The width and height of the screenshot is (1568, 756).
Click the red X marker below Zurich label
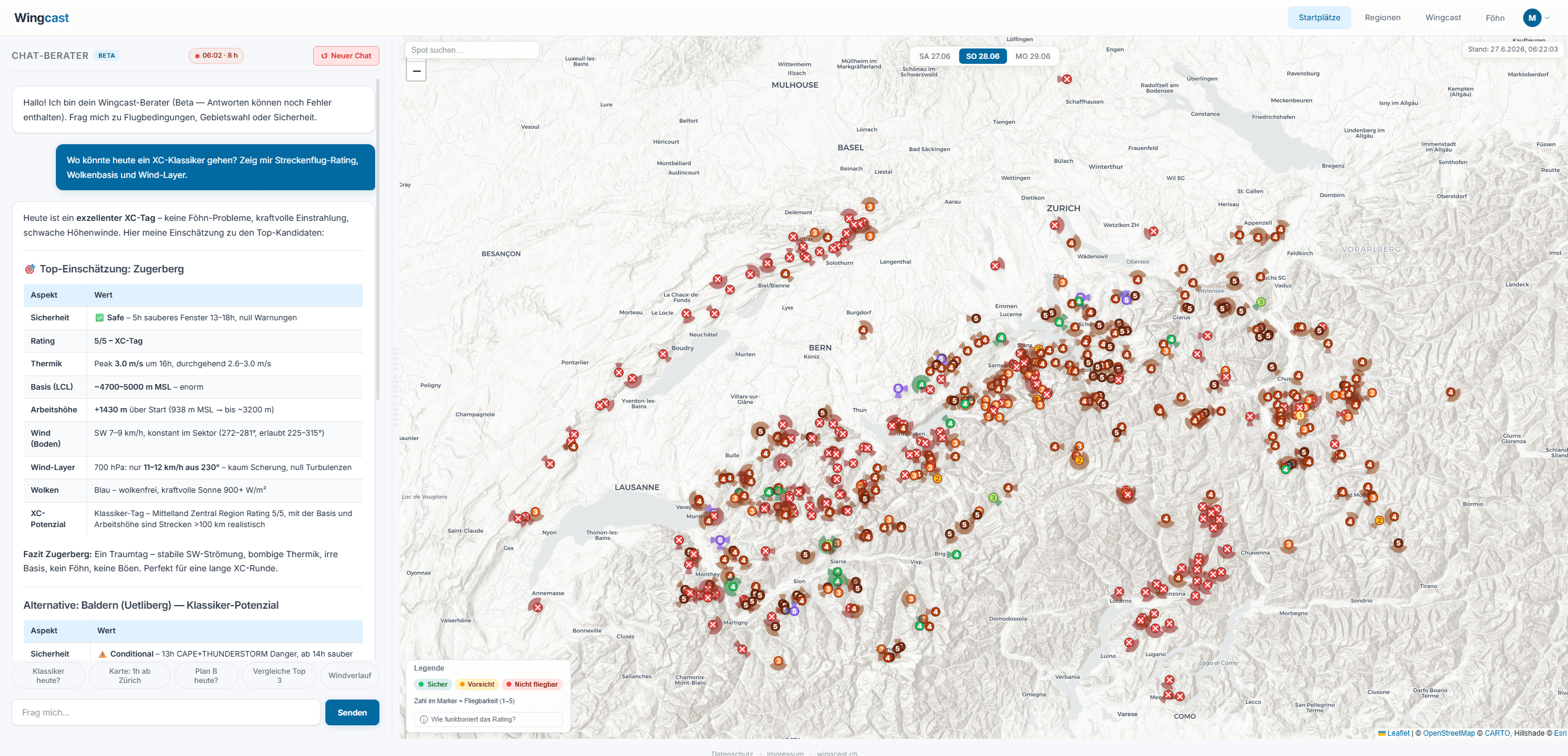(1055, 225)
